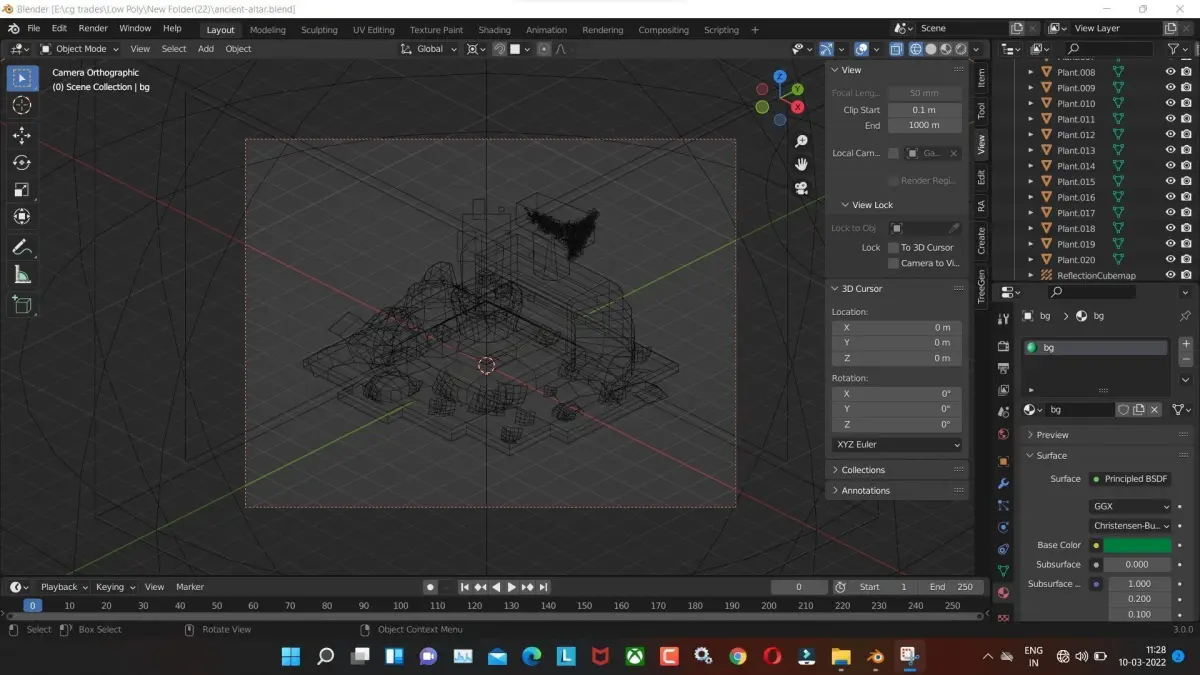Viewport: 1200px width, 675px height.
Task: Select the Annotate pencil tool
Action: [22, 247]
